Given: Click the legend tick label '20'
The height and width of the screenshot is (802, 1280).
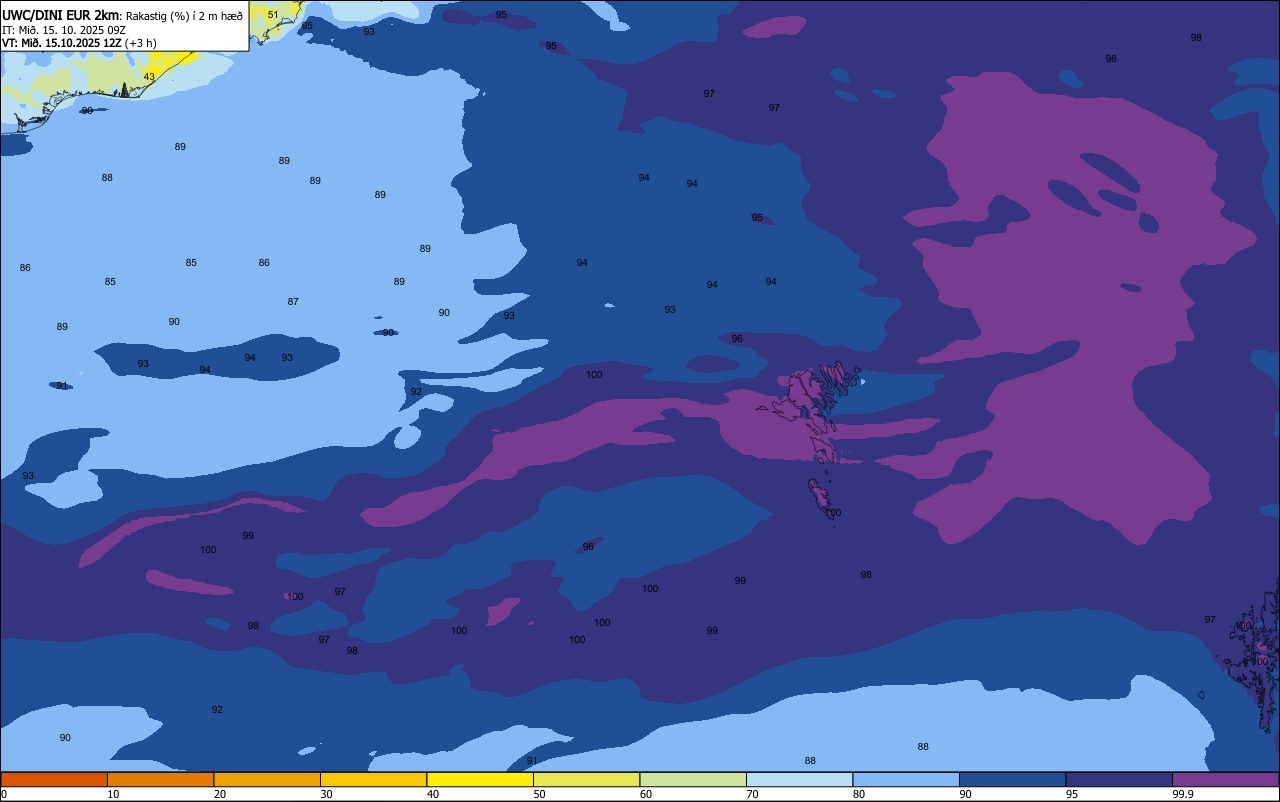Looking at the screenshot, I should coord(220,794).
